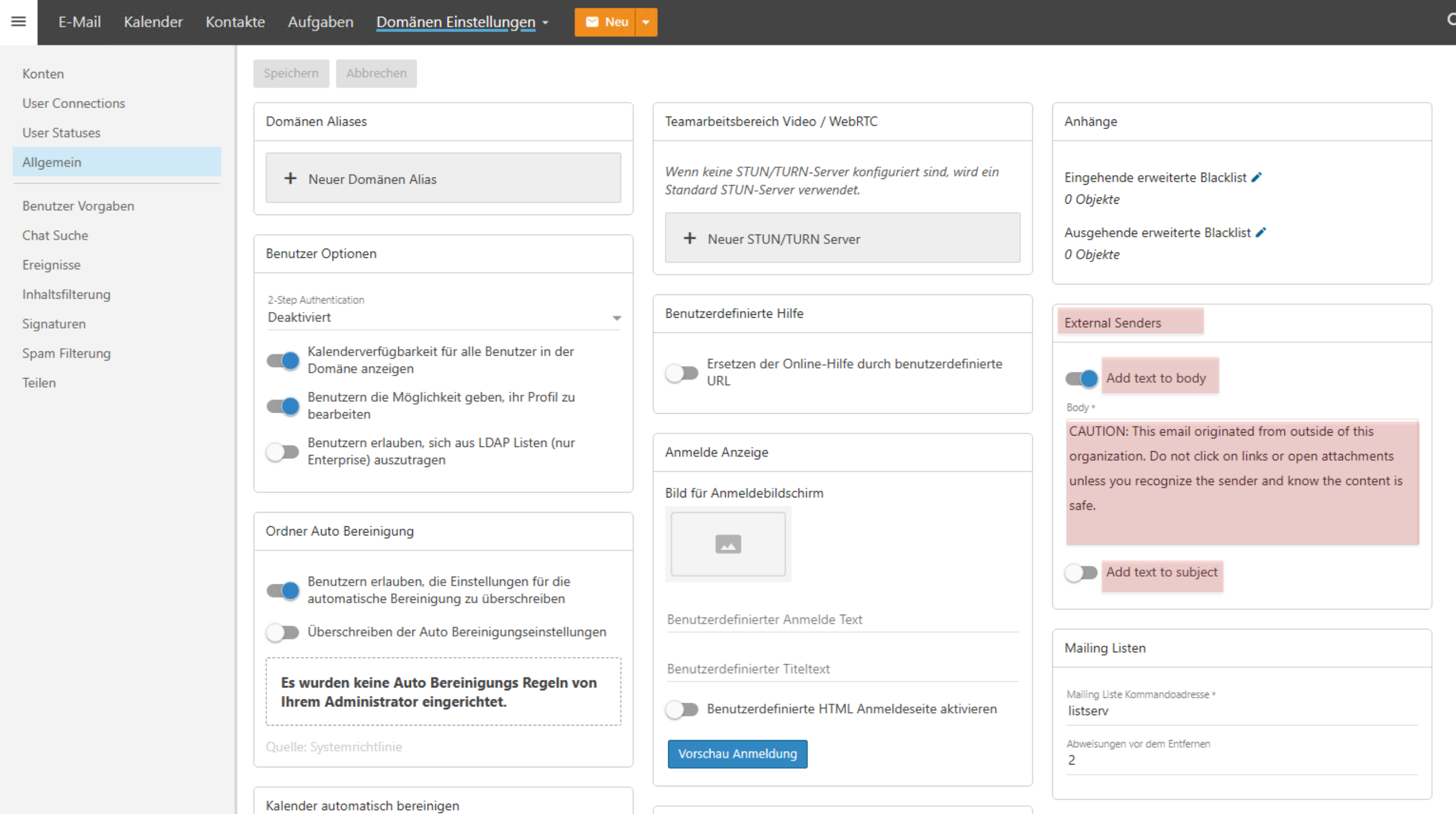Open Teilen in sidebar
Viewport: 1456px width, 814px height.
[116, 382]
